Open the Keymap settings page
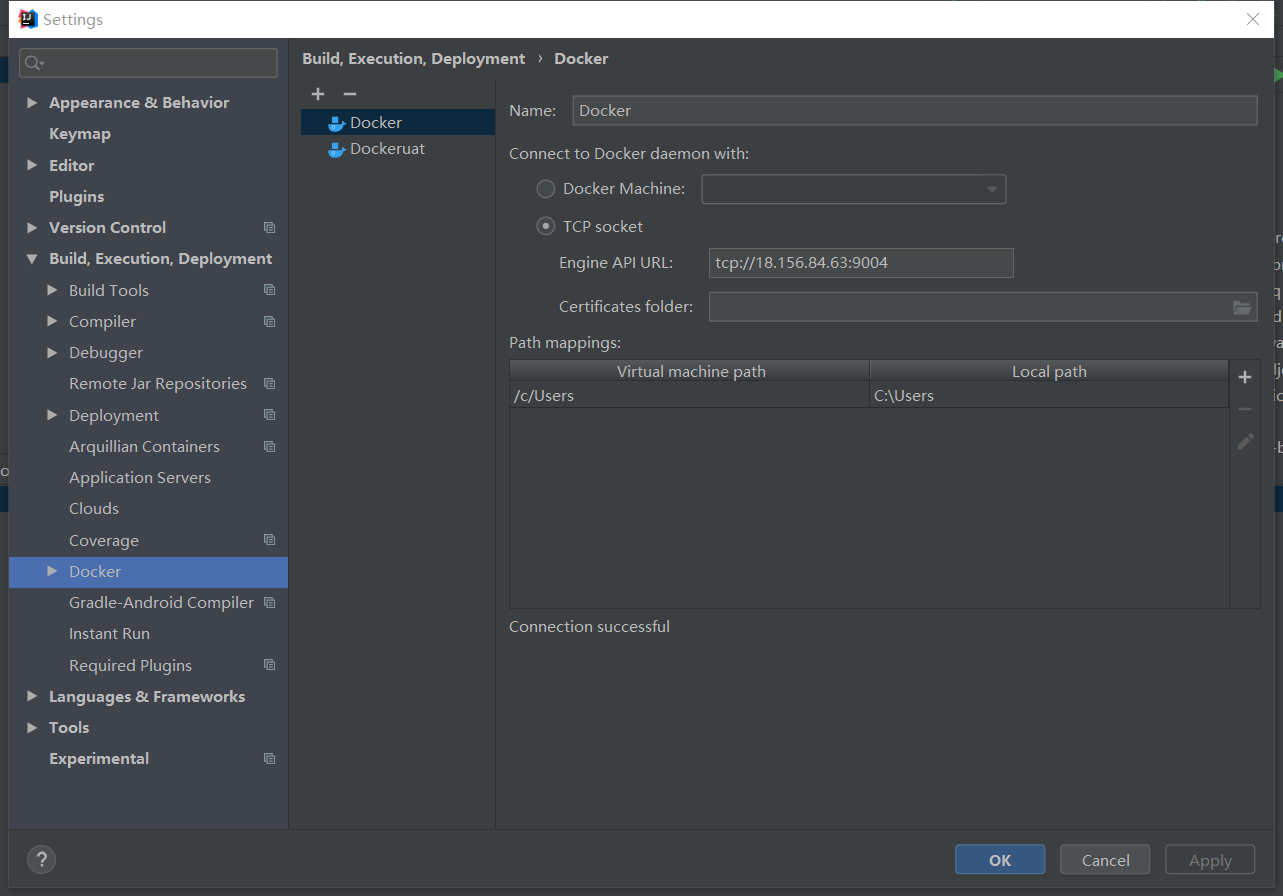The image size is (1283, 896). tap(80, 134)
